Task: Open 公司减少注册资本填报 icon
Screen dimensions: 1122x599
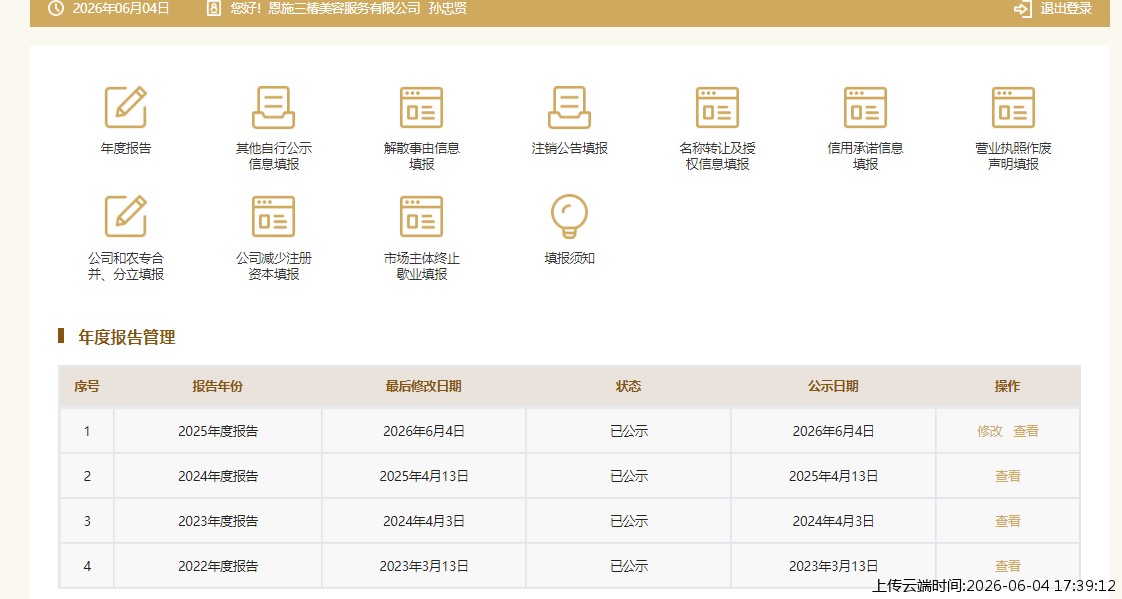Action: (273, 216)
